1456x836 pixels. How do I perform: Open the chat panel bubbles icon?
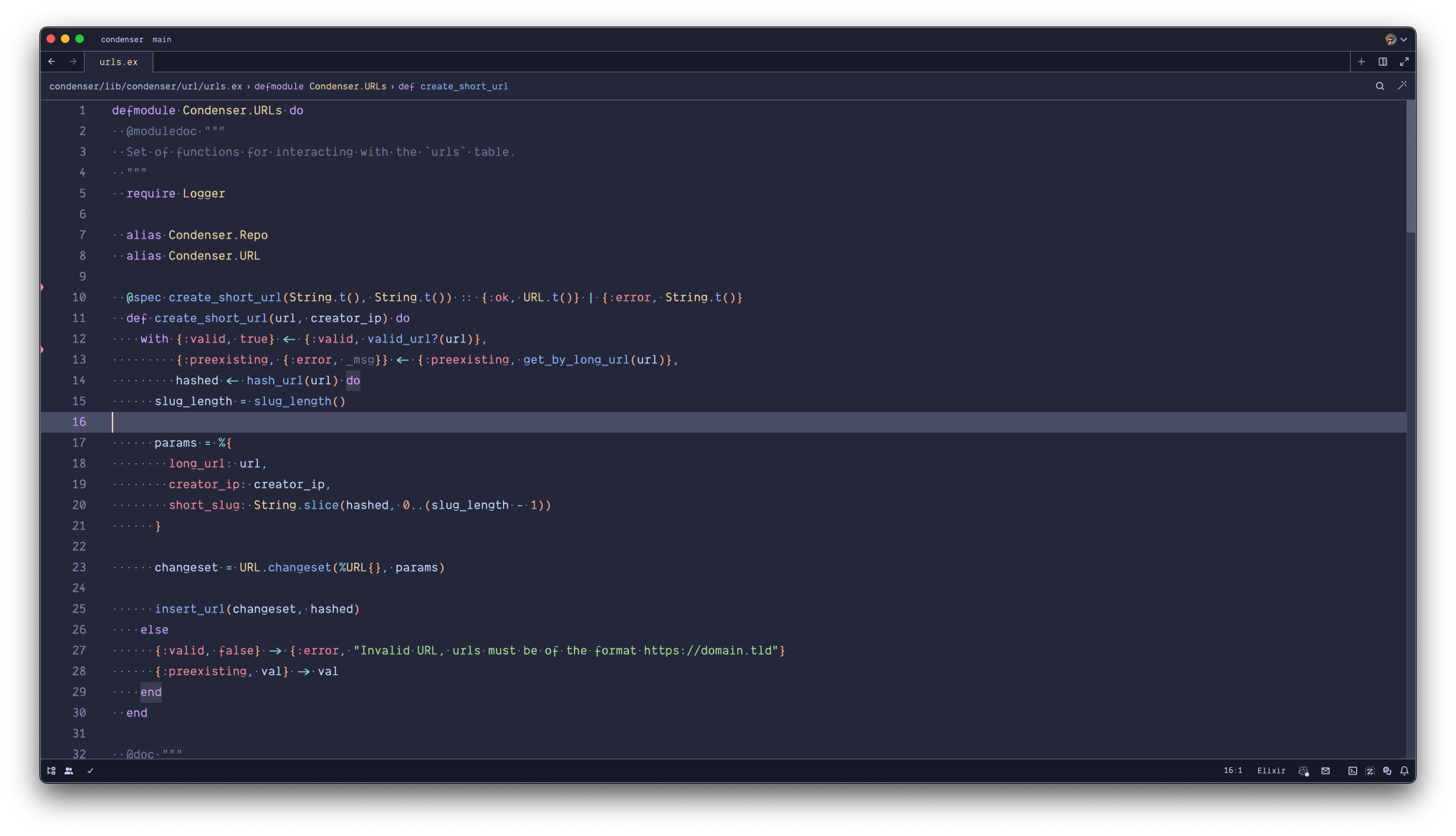1387,771
